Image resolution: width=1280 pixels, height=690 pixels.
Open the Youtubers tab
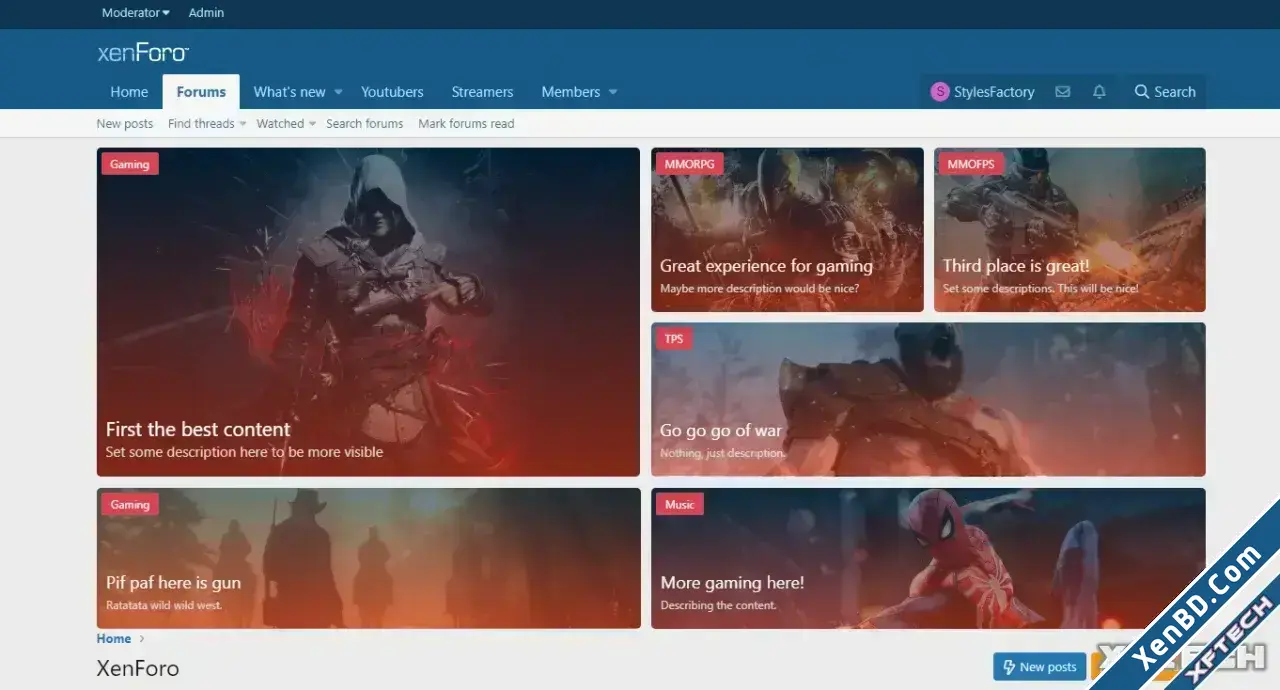[x=392, y=92]
